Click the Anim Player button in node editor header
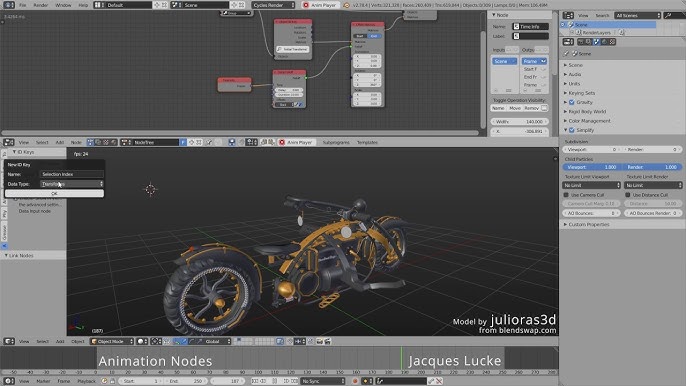 [296, 142]
